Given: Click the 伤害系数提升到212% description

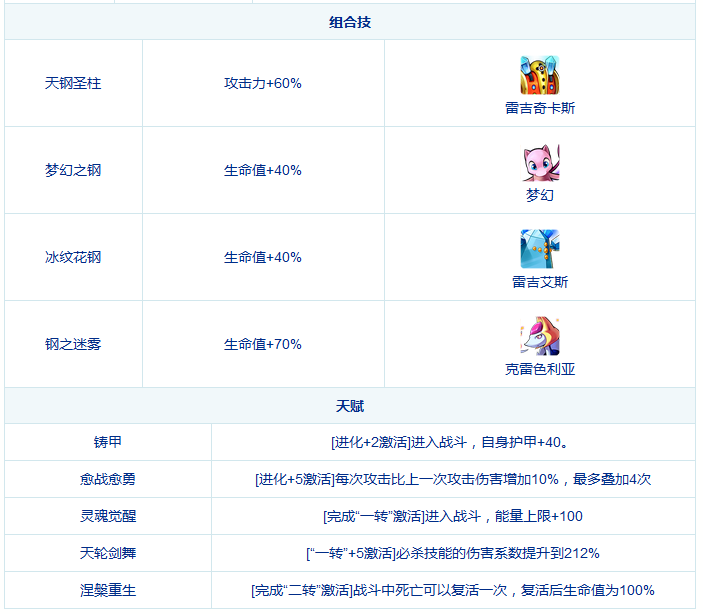Looking at the screenshot, I should (533, 553).
